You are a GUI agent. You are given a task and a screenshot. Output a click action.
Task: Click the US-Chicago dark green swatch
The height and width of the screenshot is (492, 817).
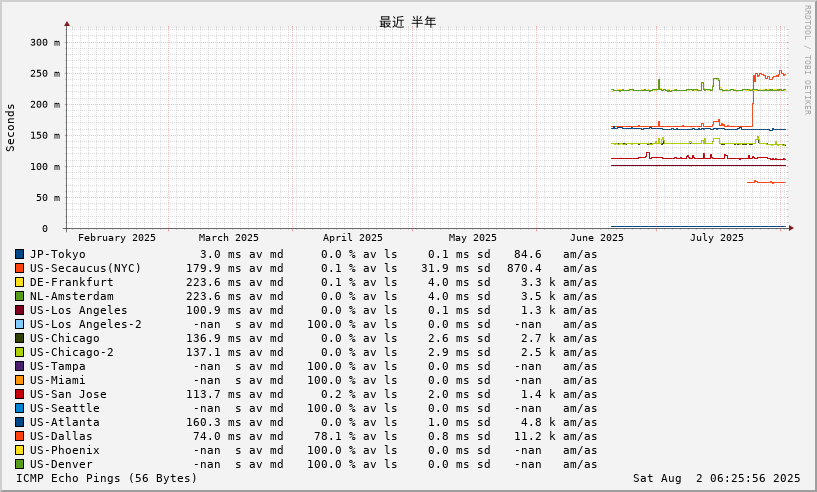click(19, 338)
